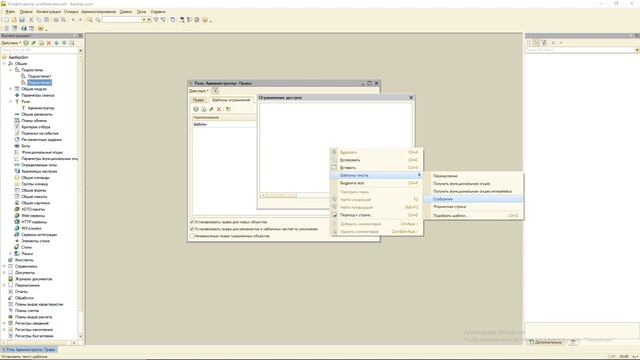
Task: Click the Web-сервисы globe icon in tree
Action: [x=17, y=216]
